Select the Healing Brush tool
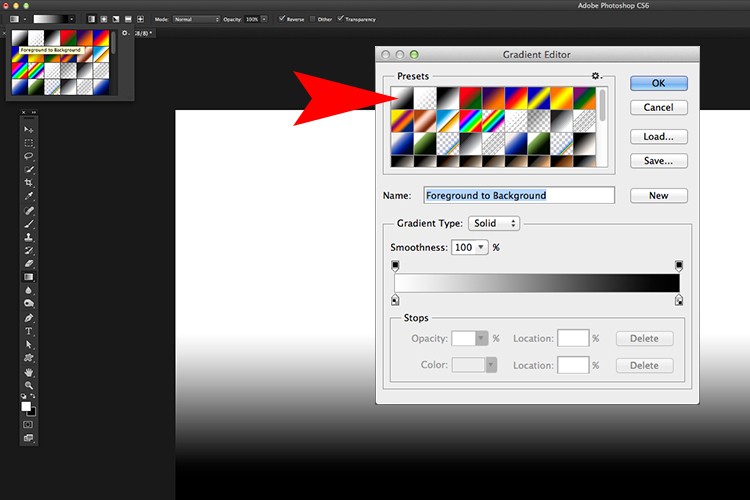 pos(29,211)
